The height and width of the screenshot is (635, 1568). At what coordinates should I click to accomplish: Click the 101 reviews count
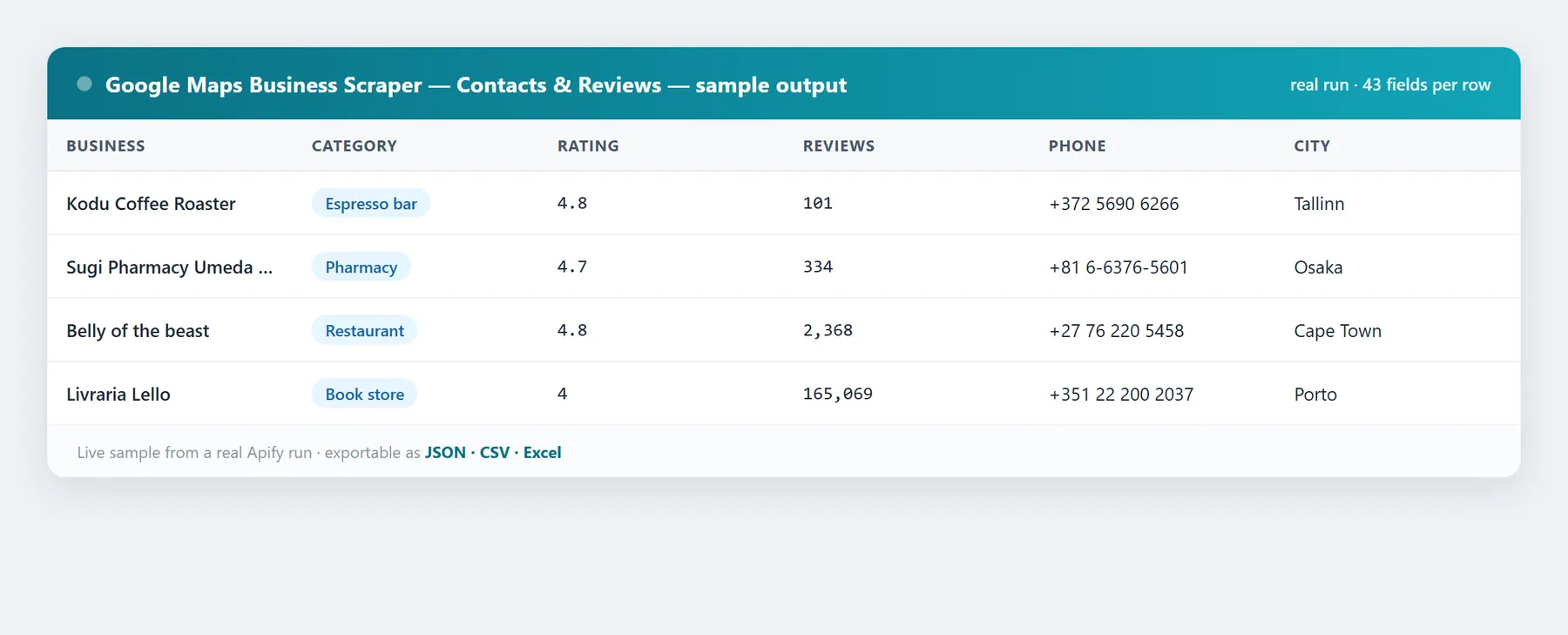coord(818,203)
